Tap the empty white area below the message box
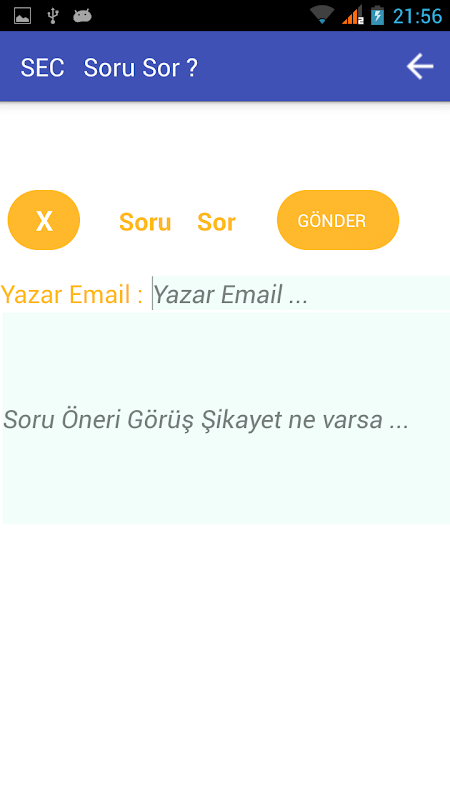450x800 pixels. coord(225,661)
